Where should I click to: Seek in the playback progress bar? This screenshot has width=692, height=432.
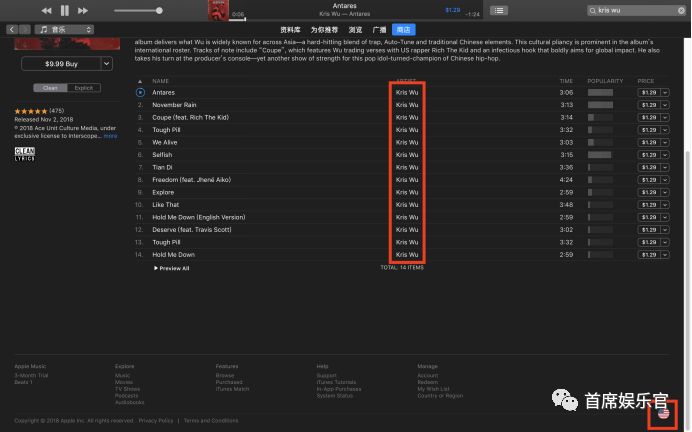coord(355,19)
